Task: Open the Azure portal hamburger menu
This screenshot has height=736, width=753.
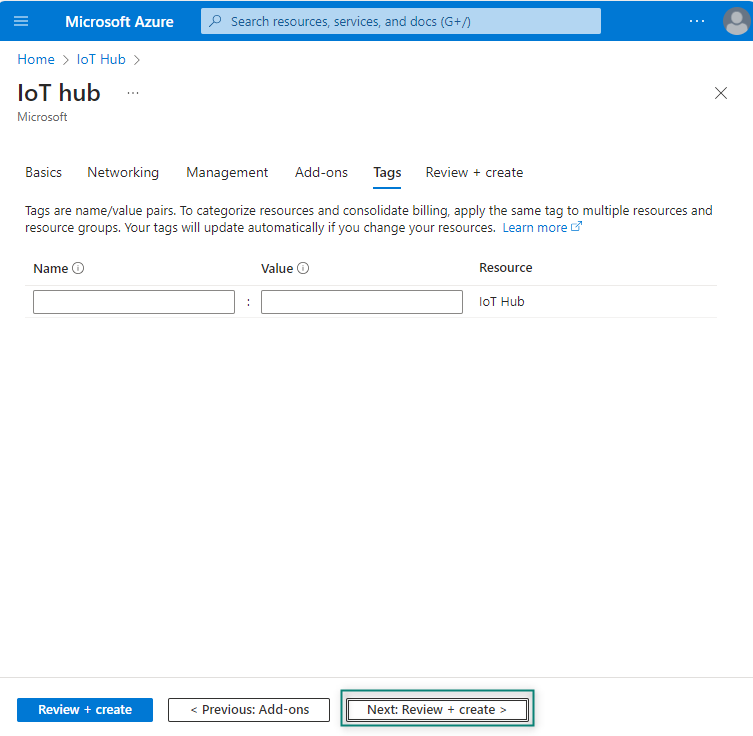Action: click(21, 21)
